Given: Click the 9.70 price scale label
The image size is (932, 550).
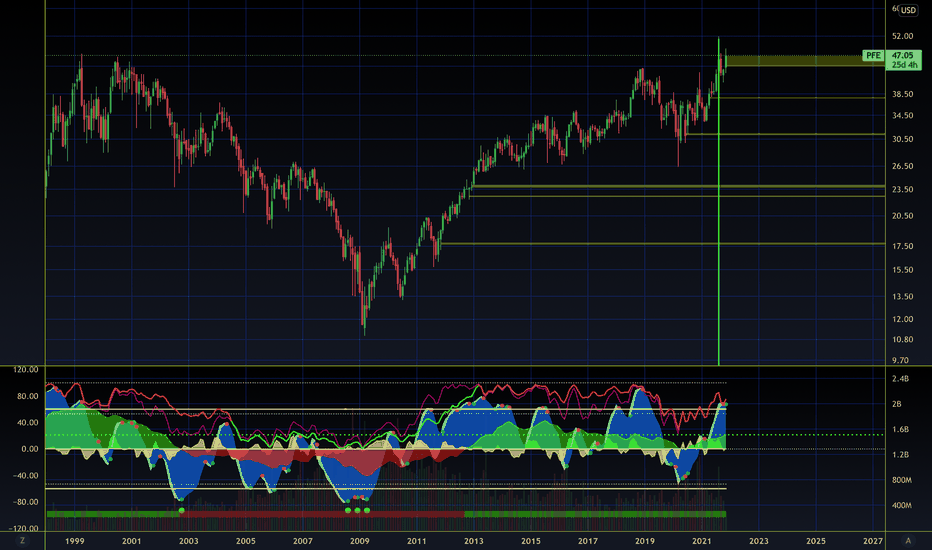Looking at the screenshot, I should pyautogui.click(x=900, y=360).
